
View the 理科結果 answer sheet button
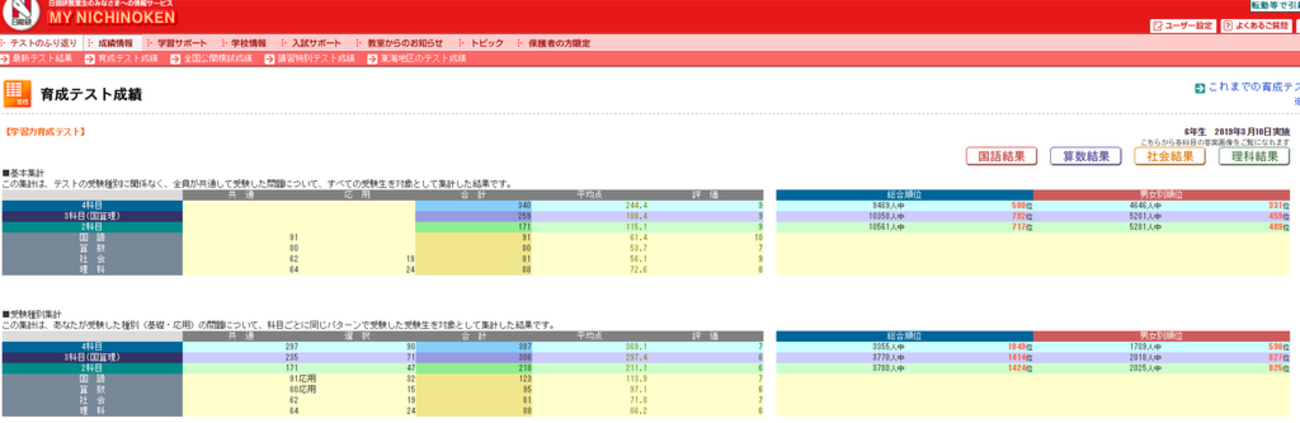(x=1254, y=157)
